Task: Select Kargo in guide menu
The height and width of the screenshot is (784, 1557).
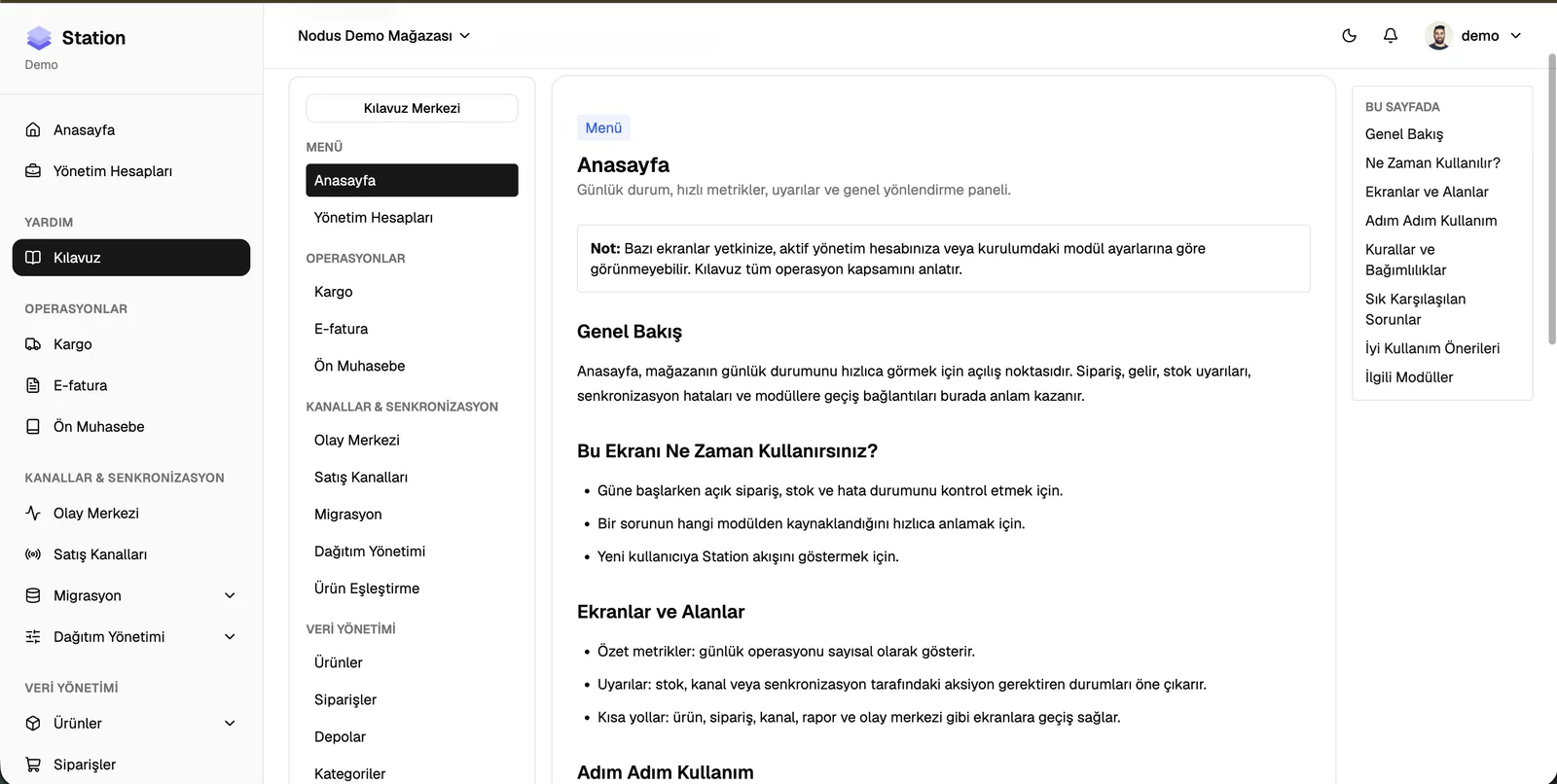Action: [412, 292]
